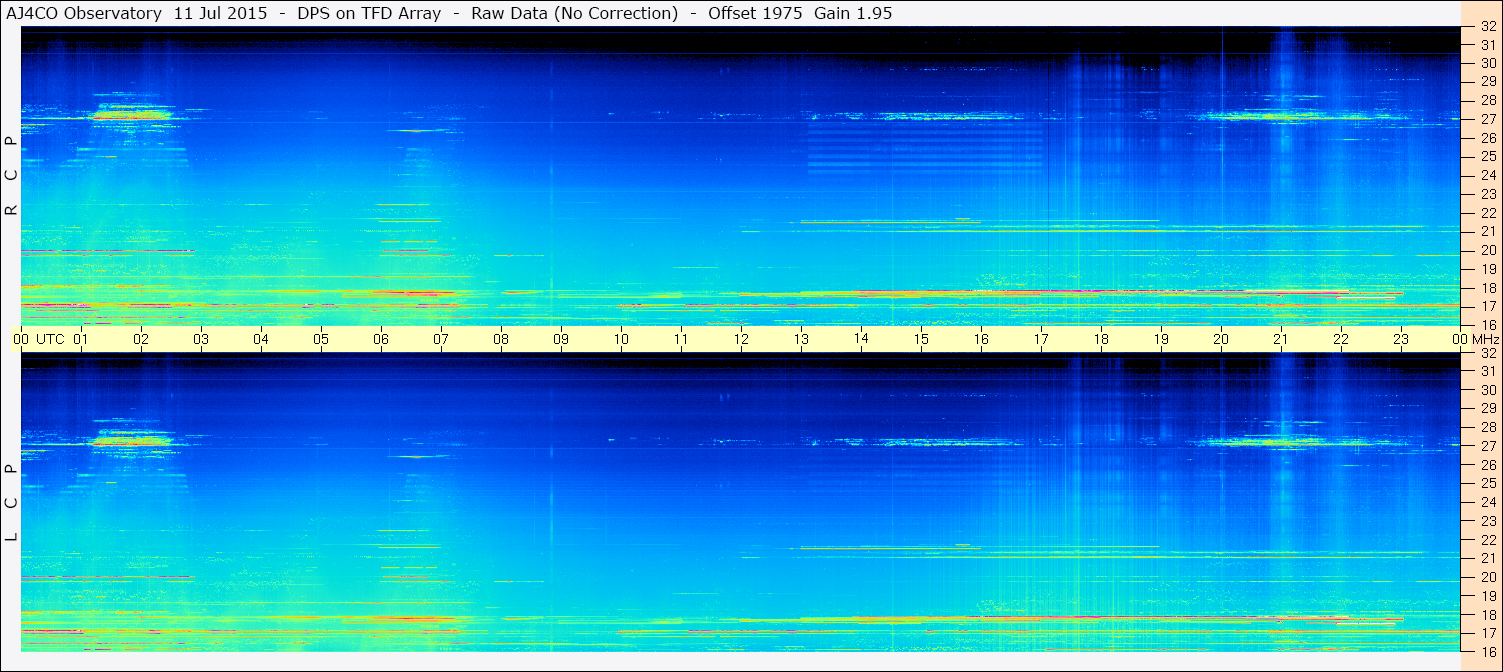
Task: Select the 19 hour marker on time axis
Action: (1161, 339)
